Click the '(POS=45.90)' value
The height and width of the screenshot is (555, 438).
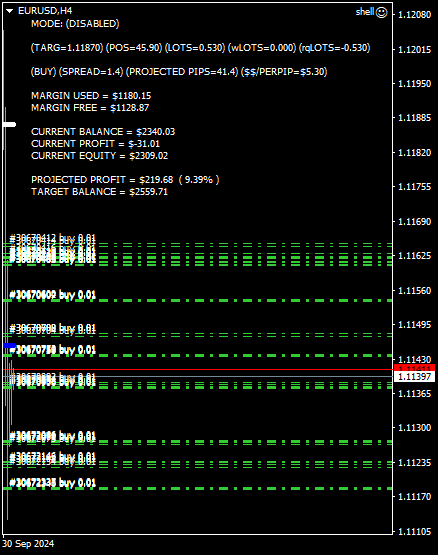pyautogui.click(x=134, y=48)
